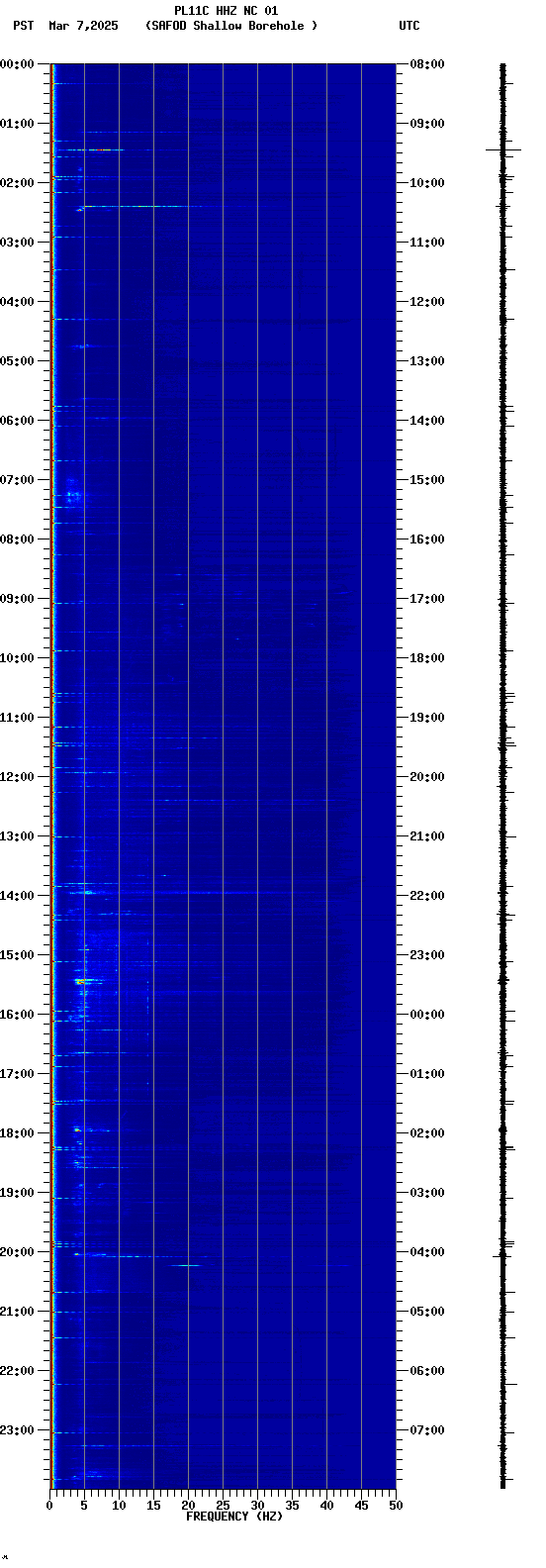The height and width of the screenshot is (1568, 546).
Task: Click the 01:00 PST time label
Action: [x=18, y=124]
